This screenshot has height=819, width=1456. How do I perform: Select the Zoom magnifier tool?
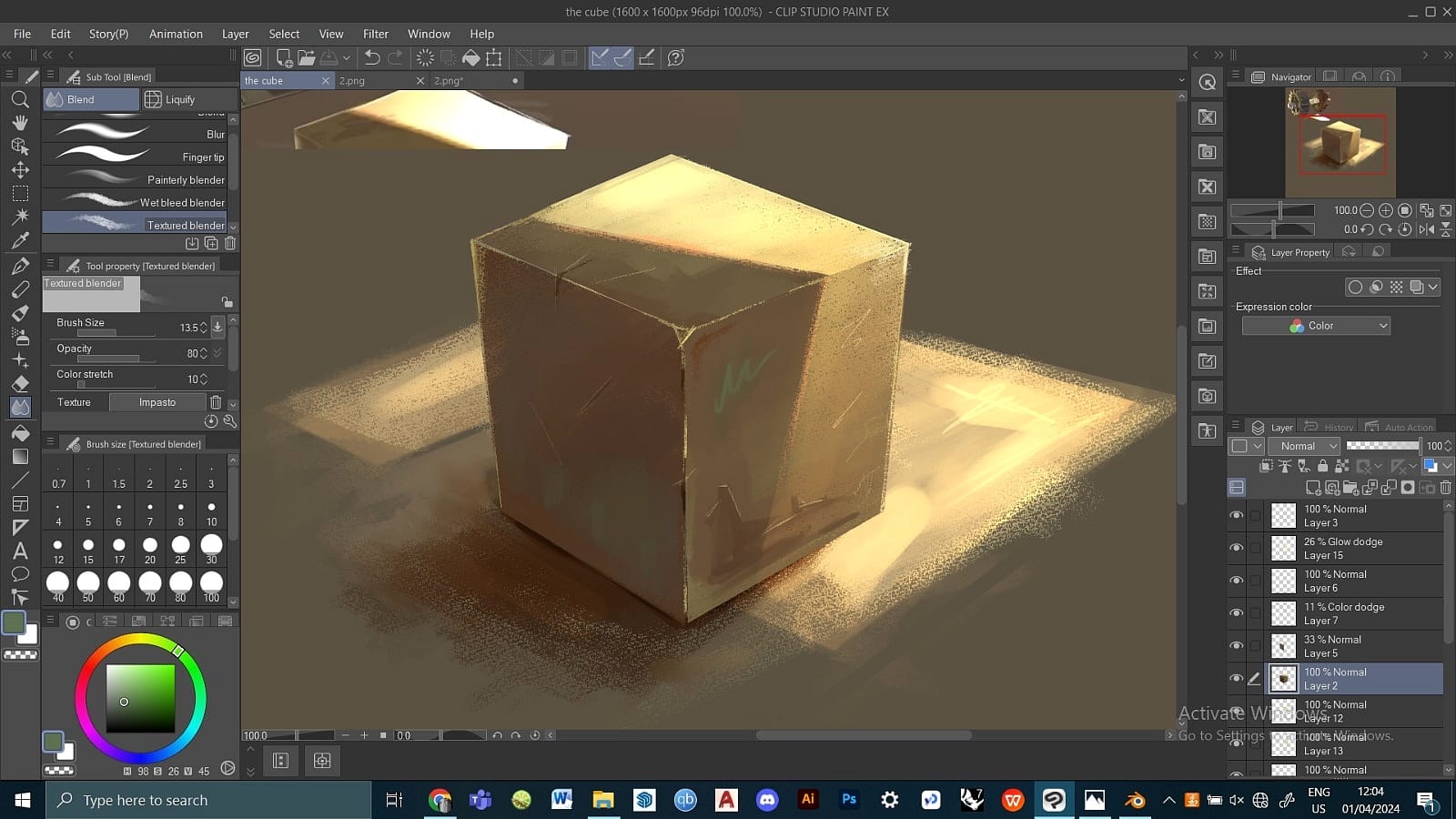pos(20,99)
